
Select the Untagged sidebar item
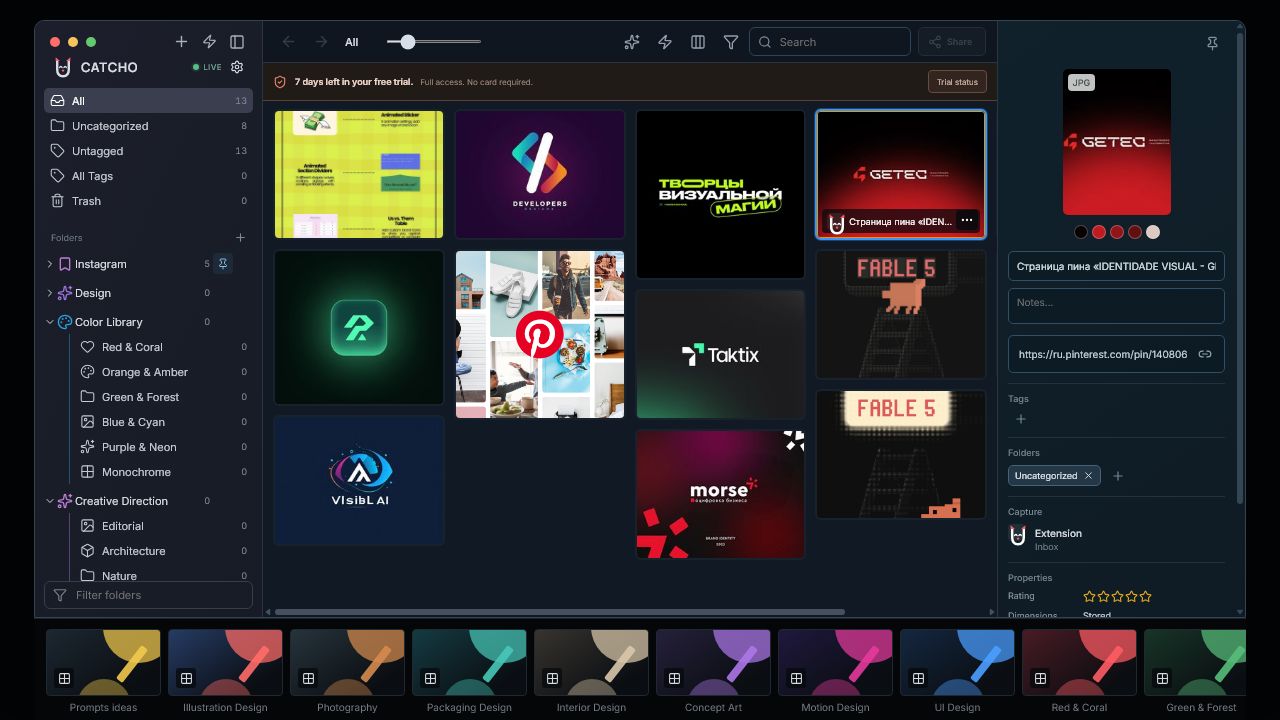148,151
